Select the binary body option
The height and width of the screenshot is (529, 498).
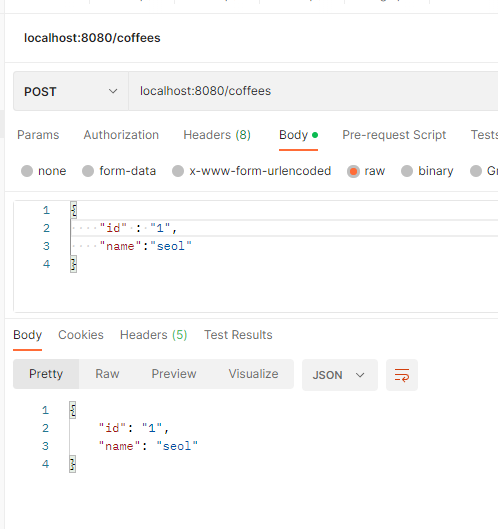click(427, 171)
